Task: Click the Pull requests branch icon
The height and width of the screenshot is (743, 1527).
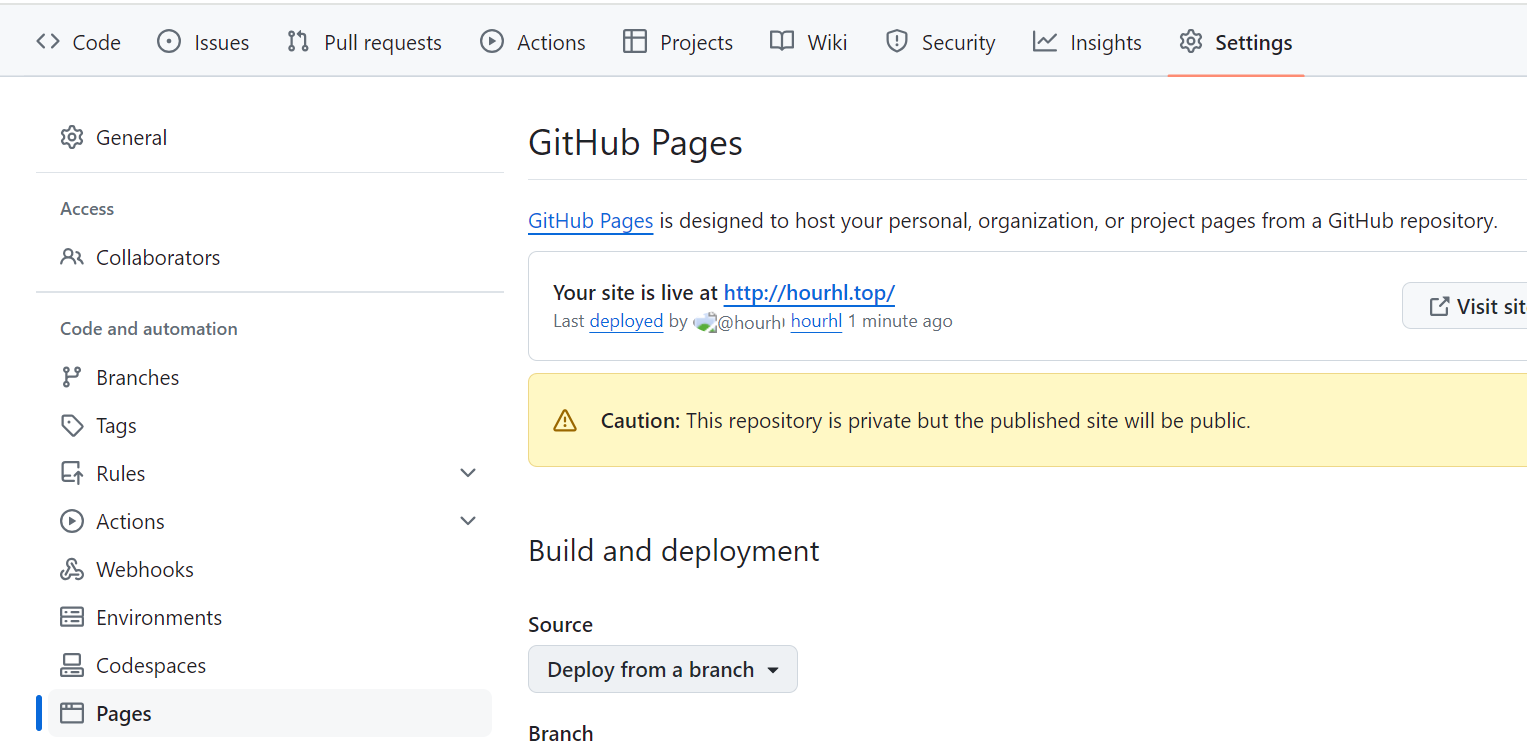Action: click(296, 41)
